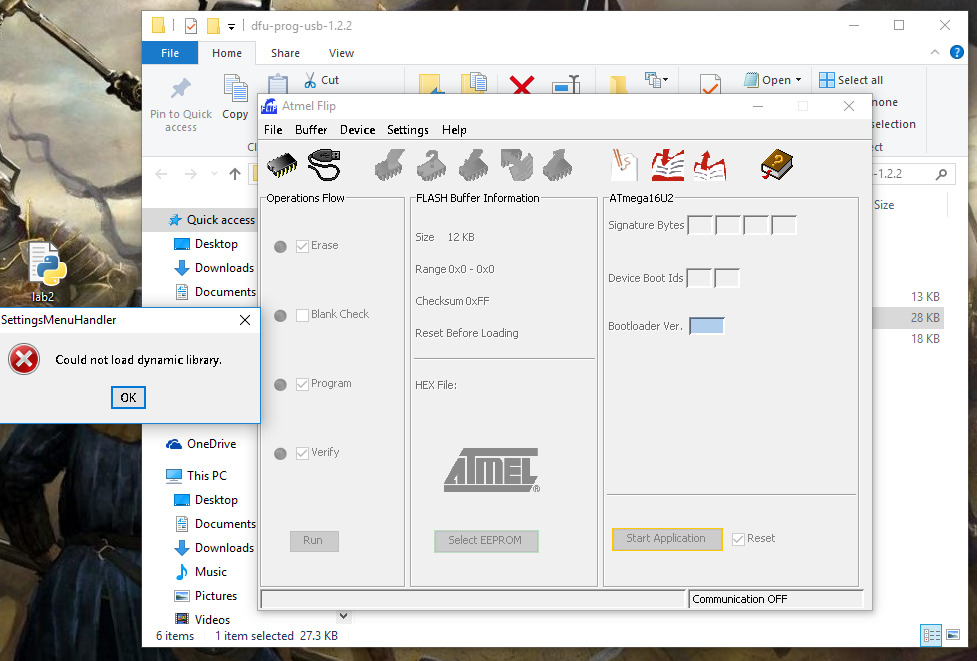Click the Program Target Device toolbar icon
The image size is (977, 661).
tap(474, 165)
